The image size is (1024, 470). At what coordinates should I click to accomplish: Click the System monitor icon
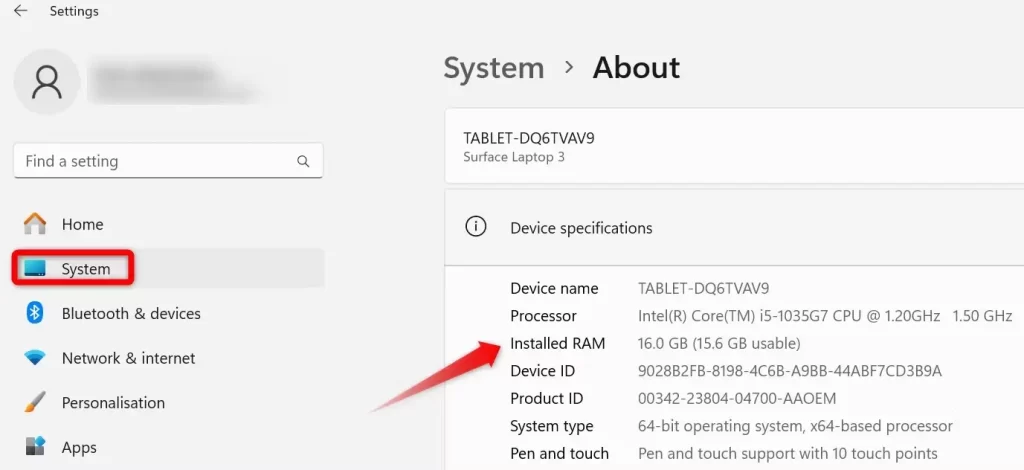35,268
